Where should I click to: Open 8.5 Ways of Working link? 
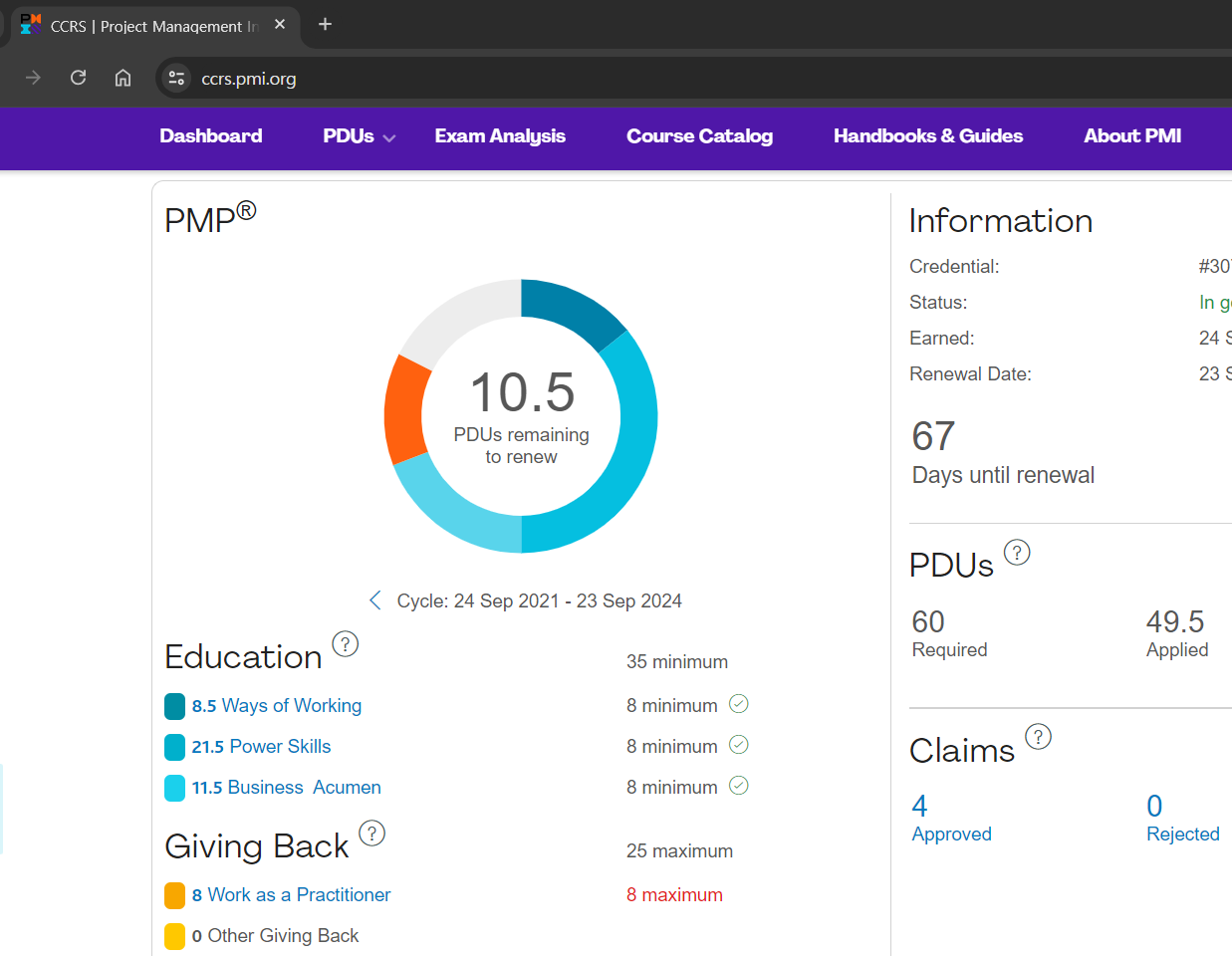[x=277, y=706]
